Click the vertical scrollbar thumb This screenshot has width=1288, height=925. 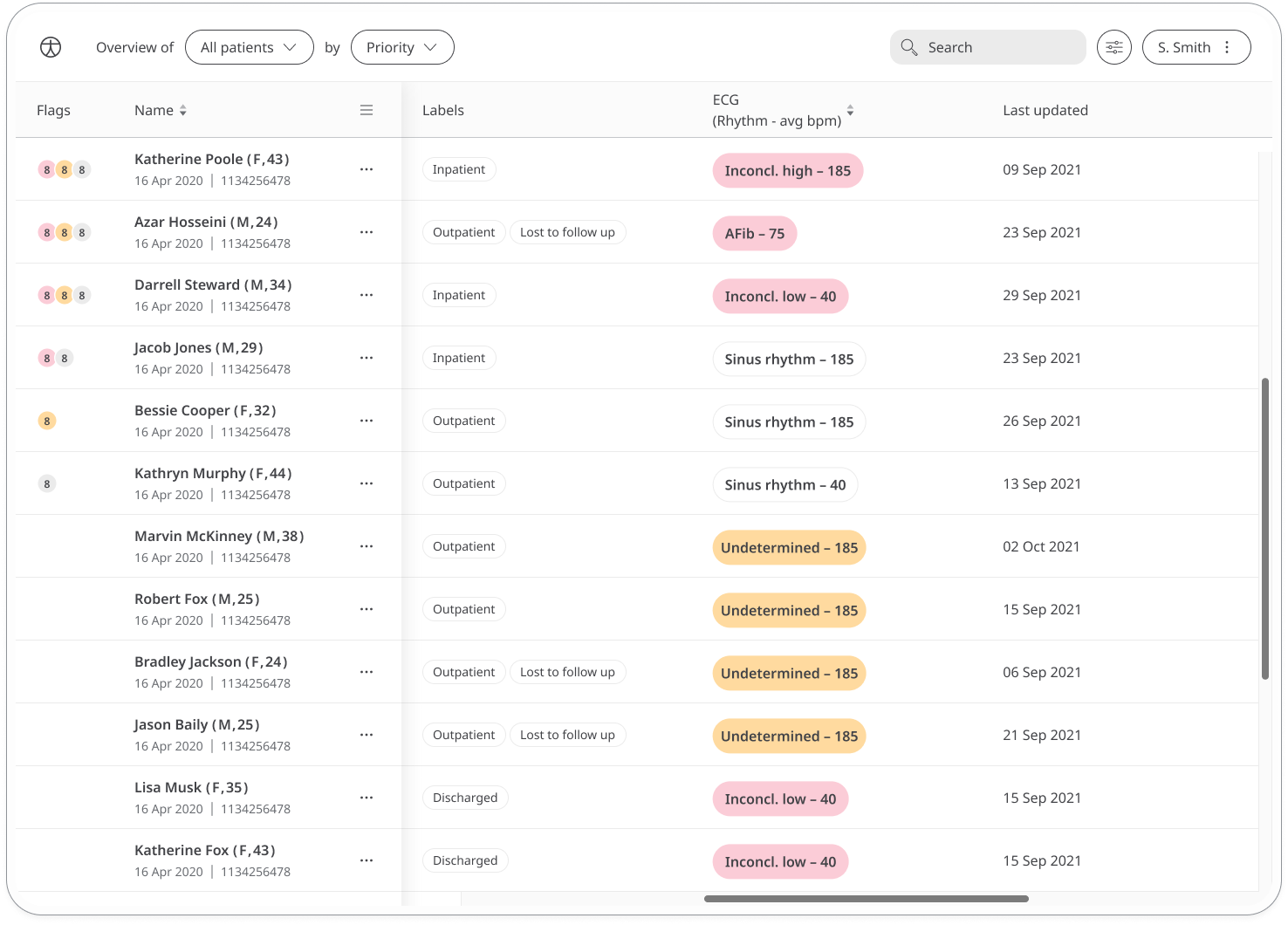pyautogui.click(x=1265, y=528)
